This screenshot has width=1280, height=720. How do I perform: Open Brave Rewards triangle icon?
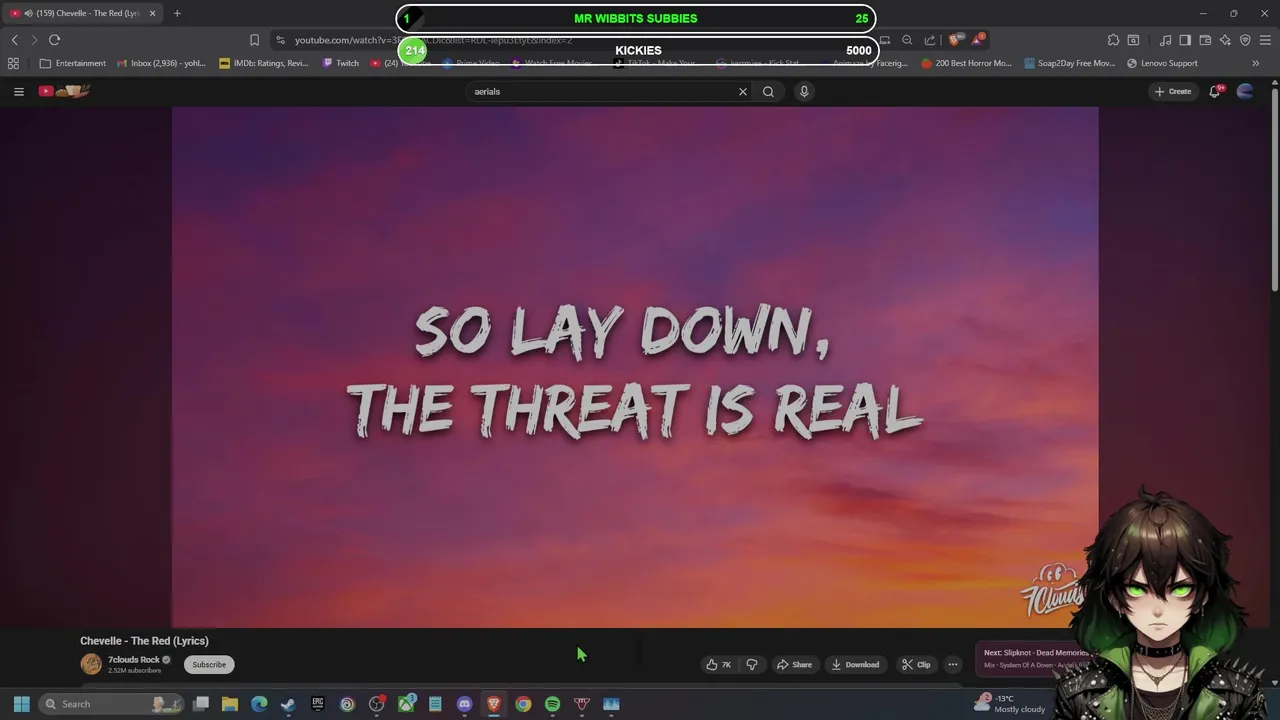(x=979, y=40)
